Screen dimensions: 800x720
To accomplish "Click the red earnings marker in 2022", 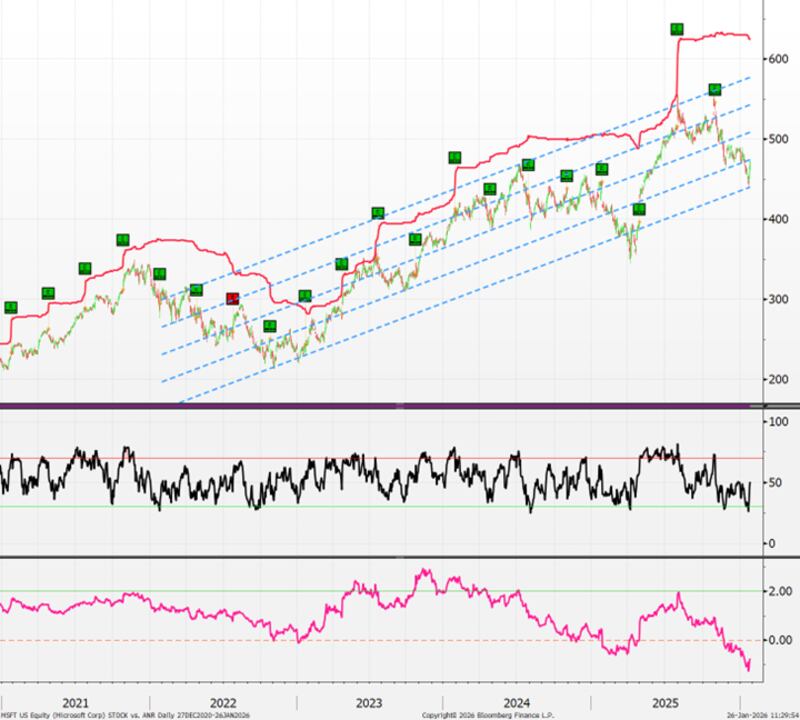I will click(232, 298).
